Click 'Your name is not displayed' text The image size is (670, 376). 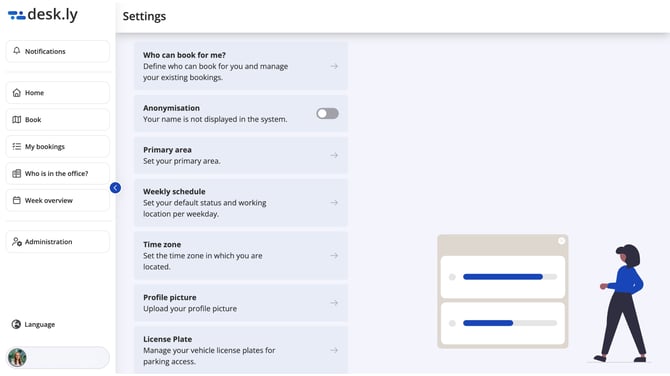[215, 119]
